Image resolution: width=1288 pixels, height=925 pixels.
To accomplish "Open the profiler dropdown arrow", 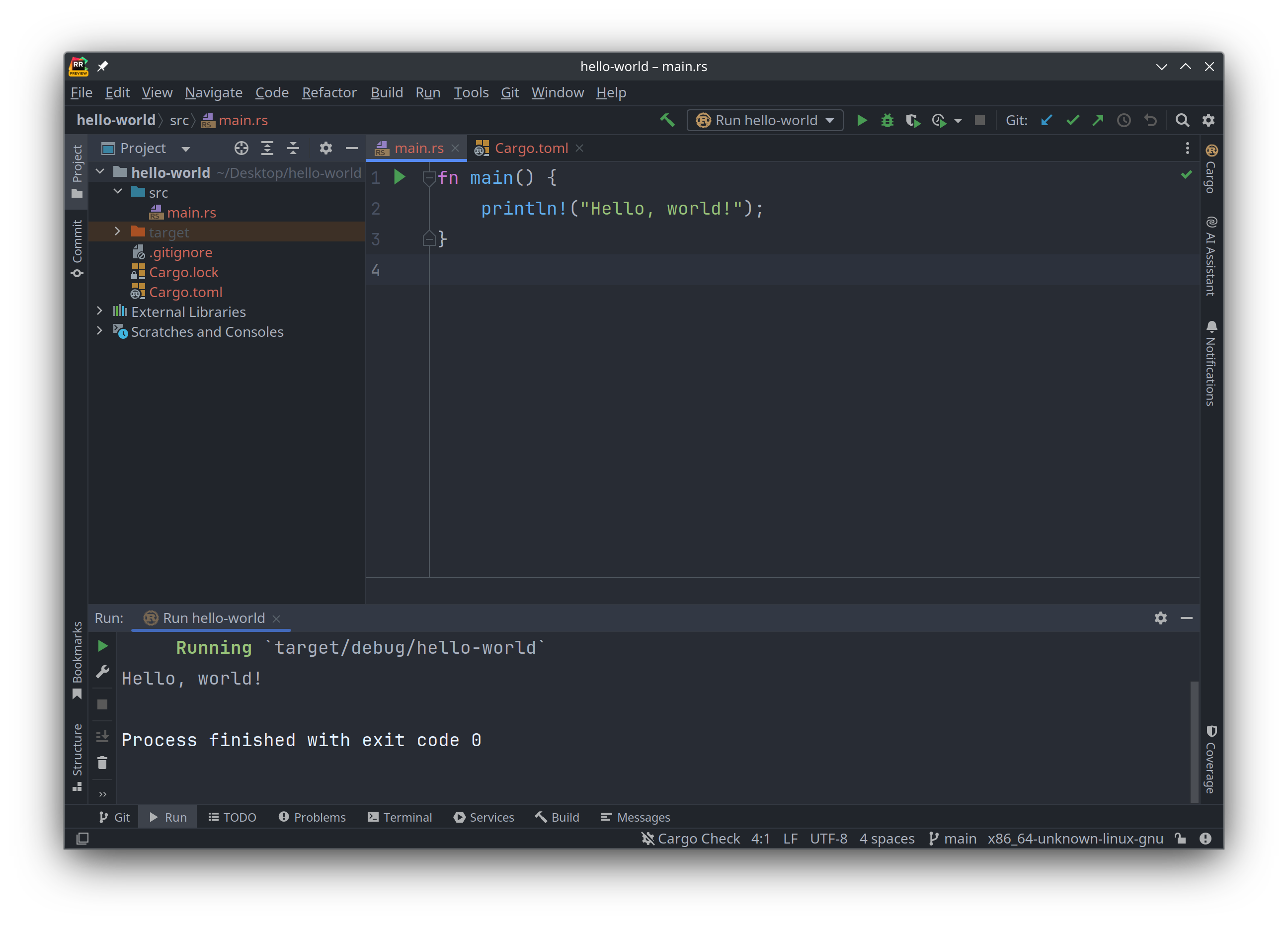I will point(958,121).
